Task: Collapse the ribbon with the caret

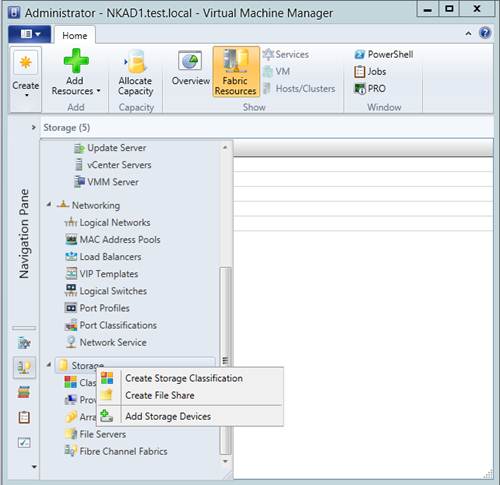Action: (468, 33)
